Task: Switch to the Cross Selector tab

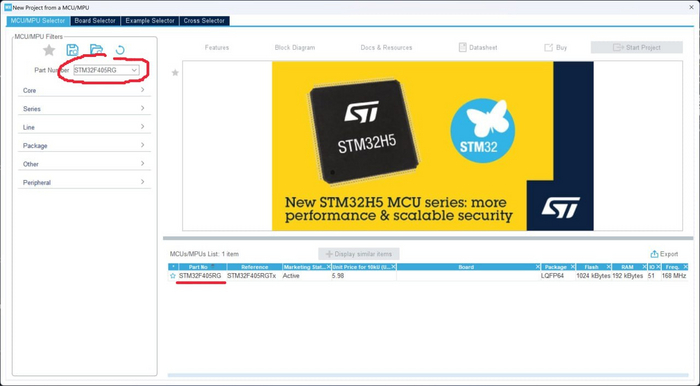Action: pyautogui.click(x=204, y=21)
